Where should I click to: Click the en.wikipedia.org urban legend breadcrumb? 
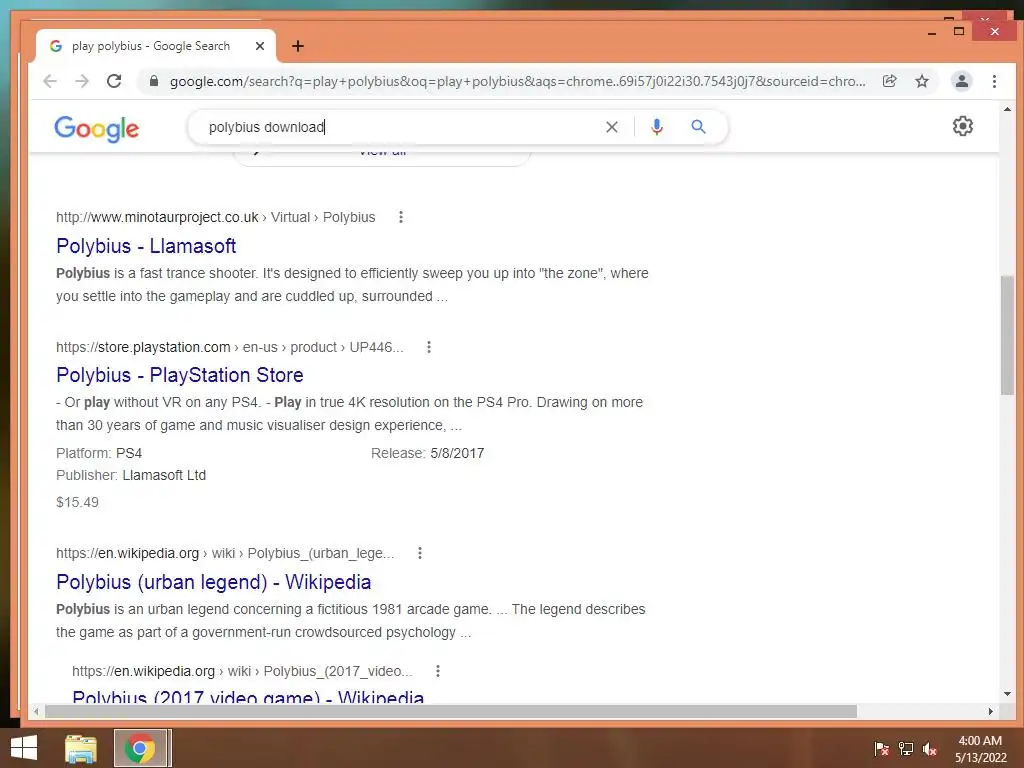coord(225,553)
